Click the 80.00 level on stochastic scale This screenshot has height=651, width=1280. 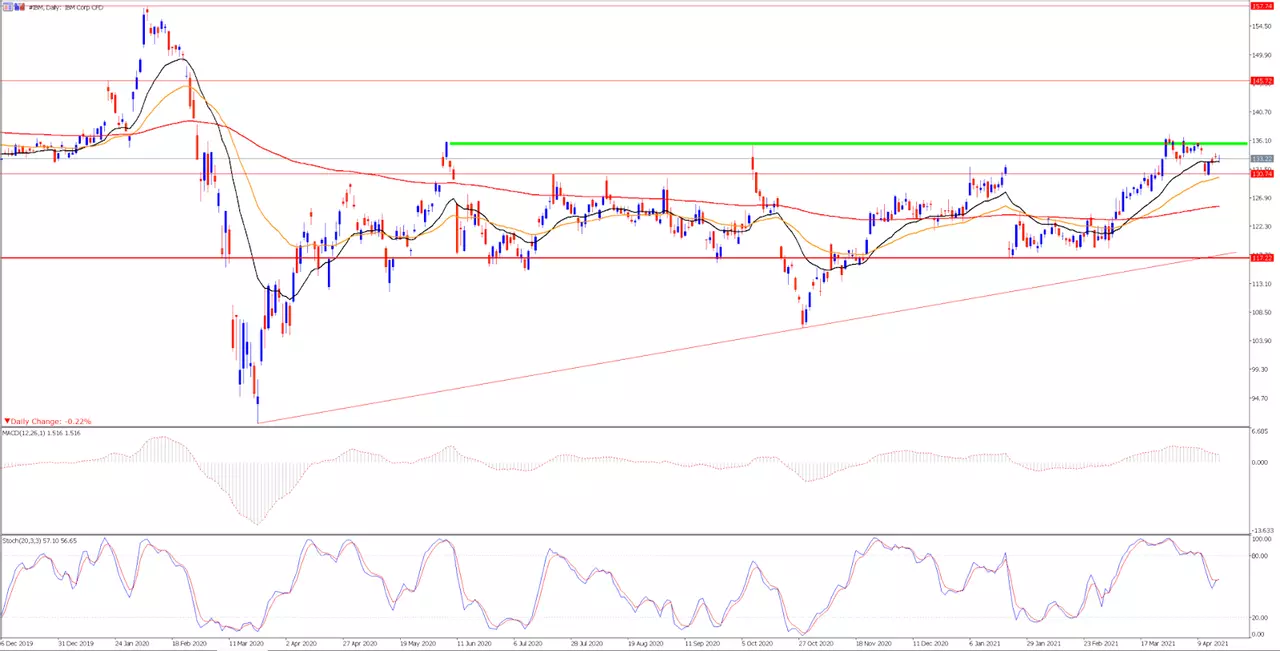click(x=1259, y=556)
